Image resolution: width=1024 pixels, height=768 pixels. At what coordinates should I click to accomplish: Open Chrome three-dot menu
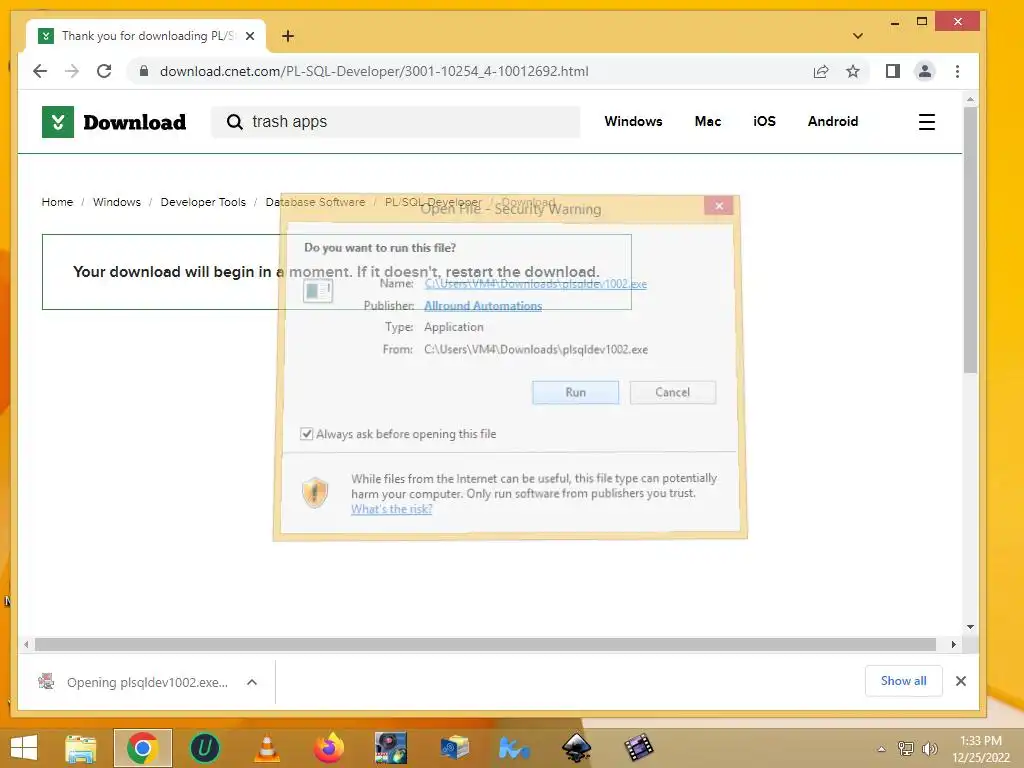click(x=957, y=71)
